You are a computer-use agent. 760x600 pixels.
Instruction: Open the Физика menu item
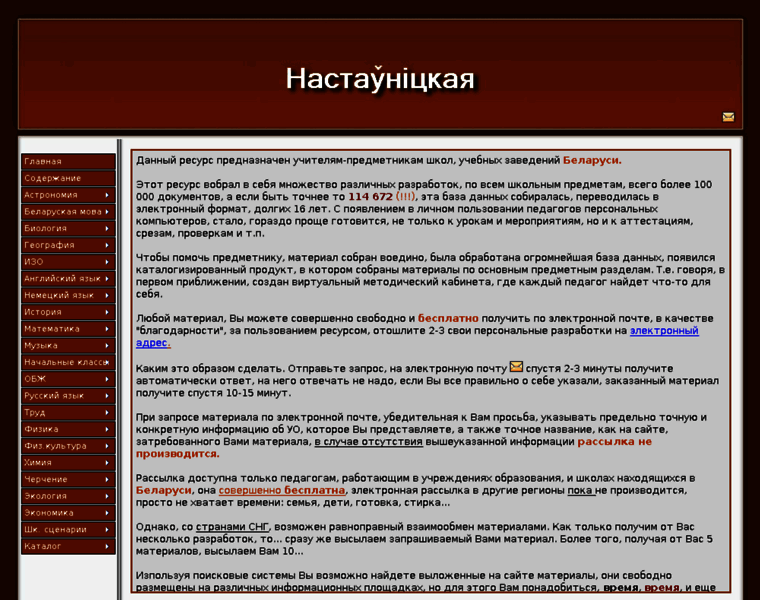coord(68,429)
